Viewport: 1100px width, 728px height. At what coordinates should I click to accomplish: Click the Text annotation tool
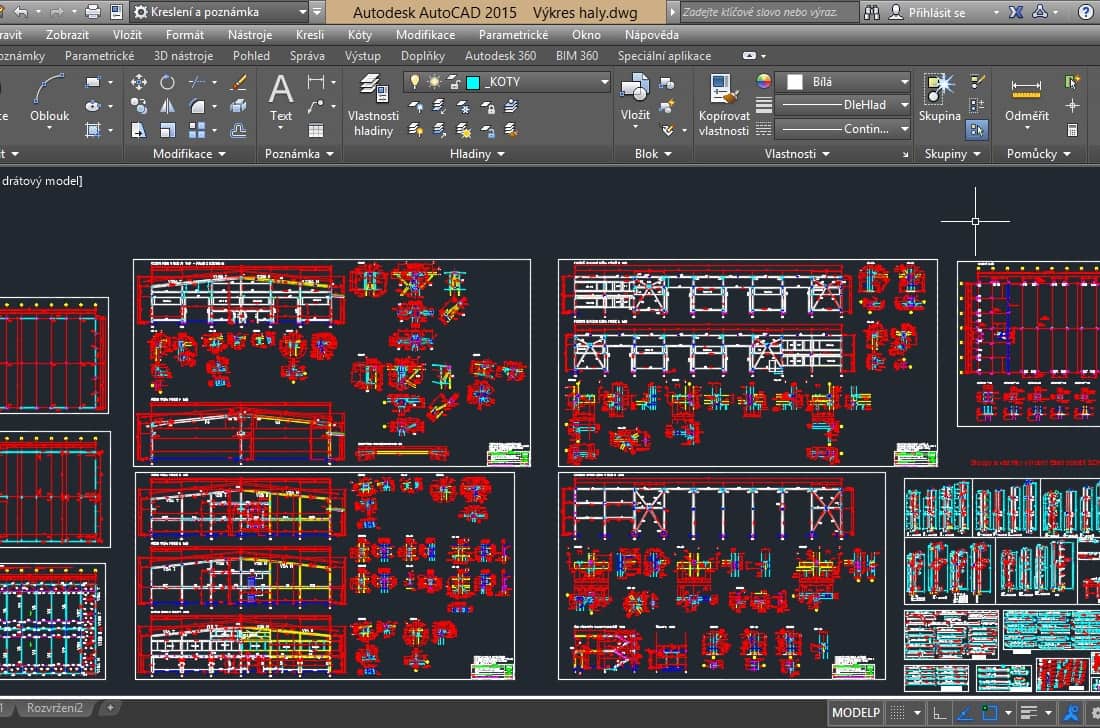pyautogui.click(x=281, y=100)
